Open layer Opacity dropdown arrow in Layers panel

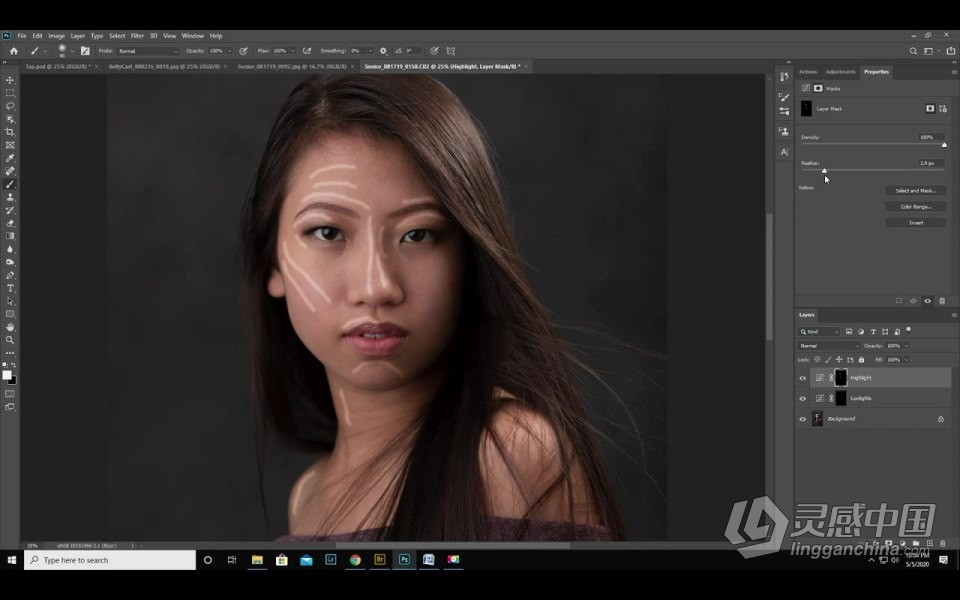(x=907, y=346)
